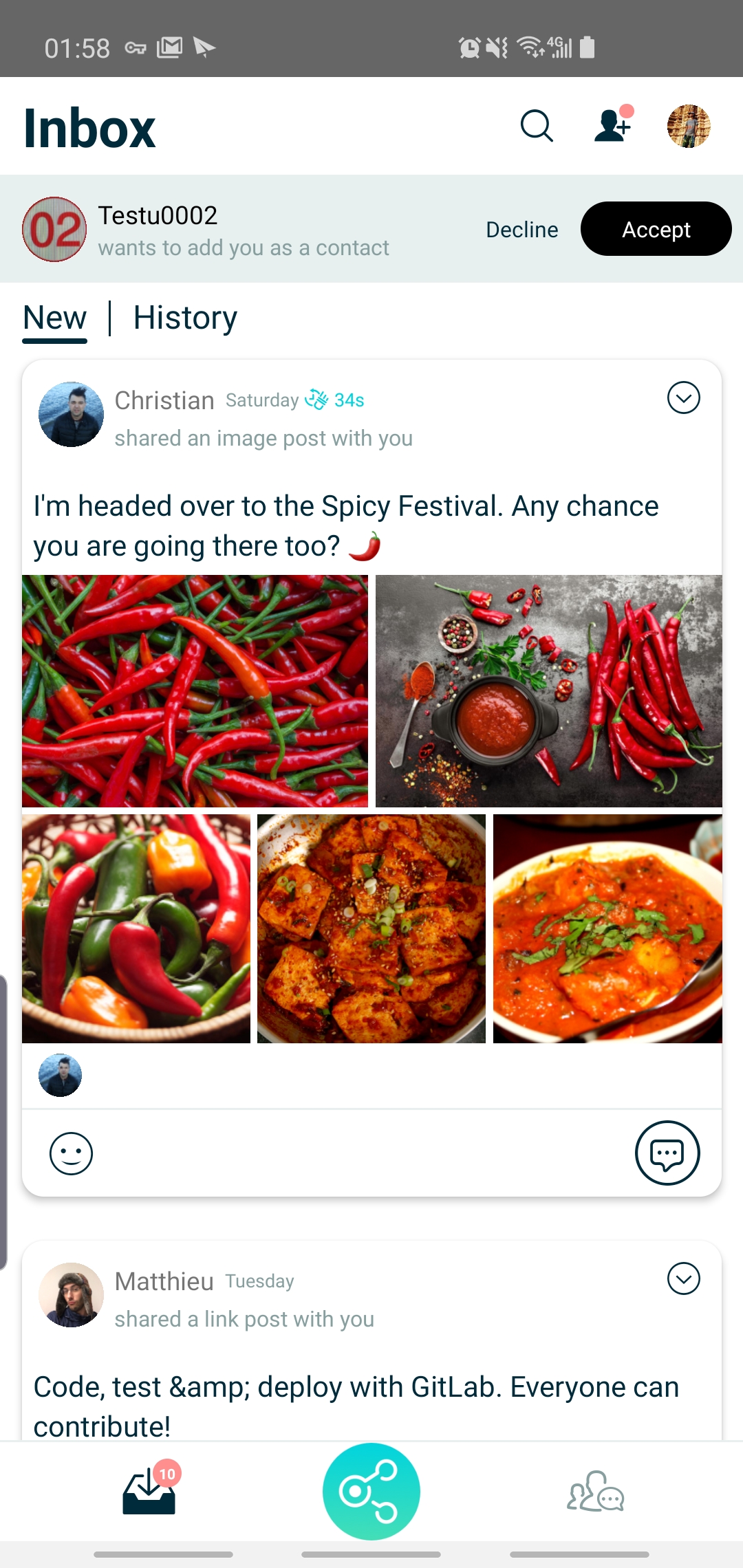View the mixed peppers basket photo
Viewport: 743px width, 1568px height.
pos(136,928)
